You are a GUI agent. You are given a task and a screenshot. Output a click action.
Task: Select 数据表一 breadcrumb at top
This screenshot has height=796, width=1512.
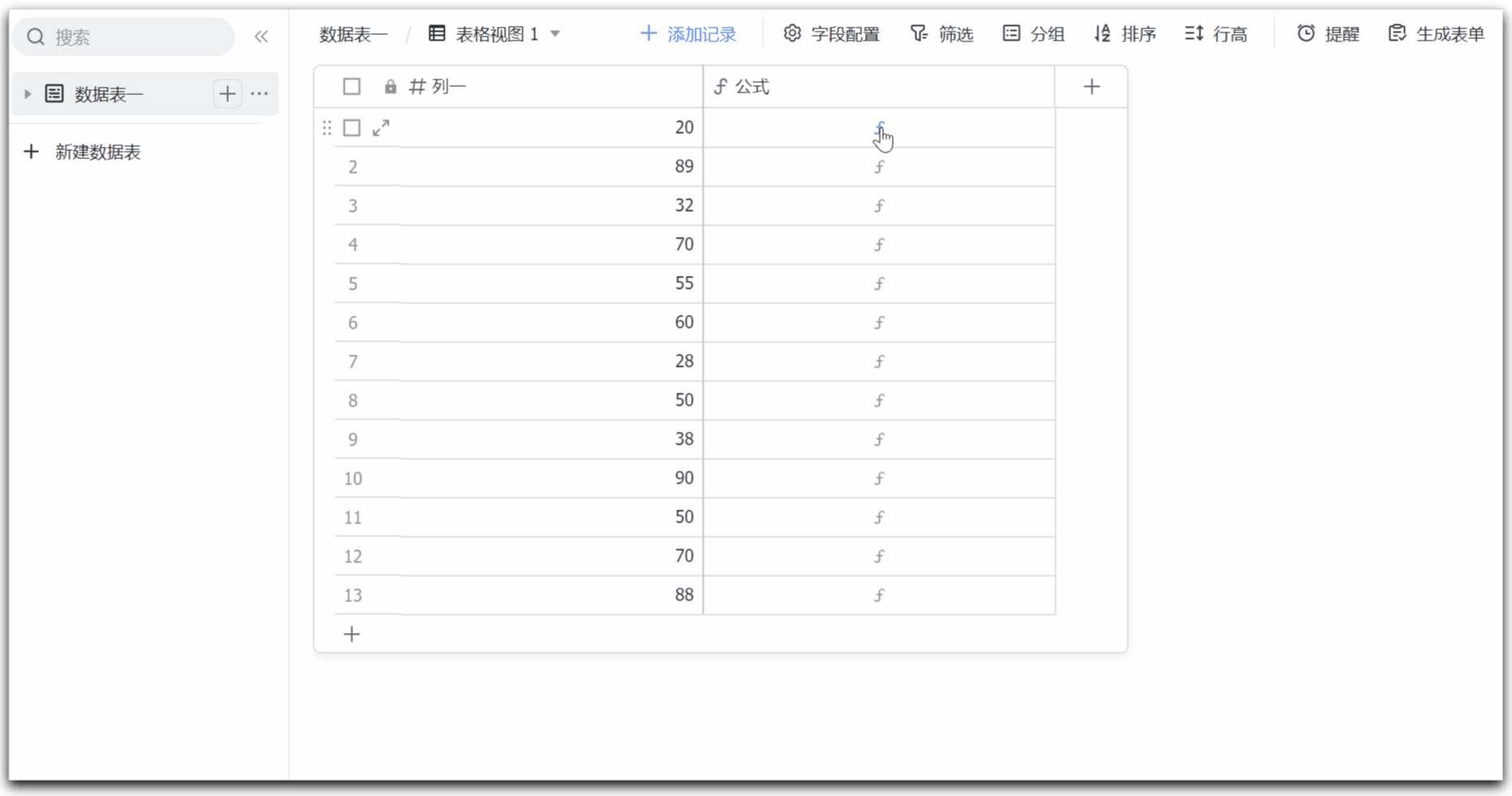click(x=352, y=33)
